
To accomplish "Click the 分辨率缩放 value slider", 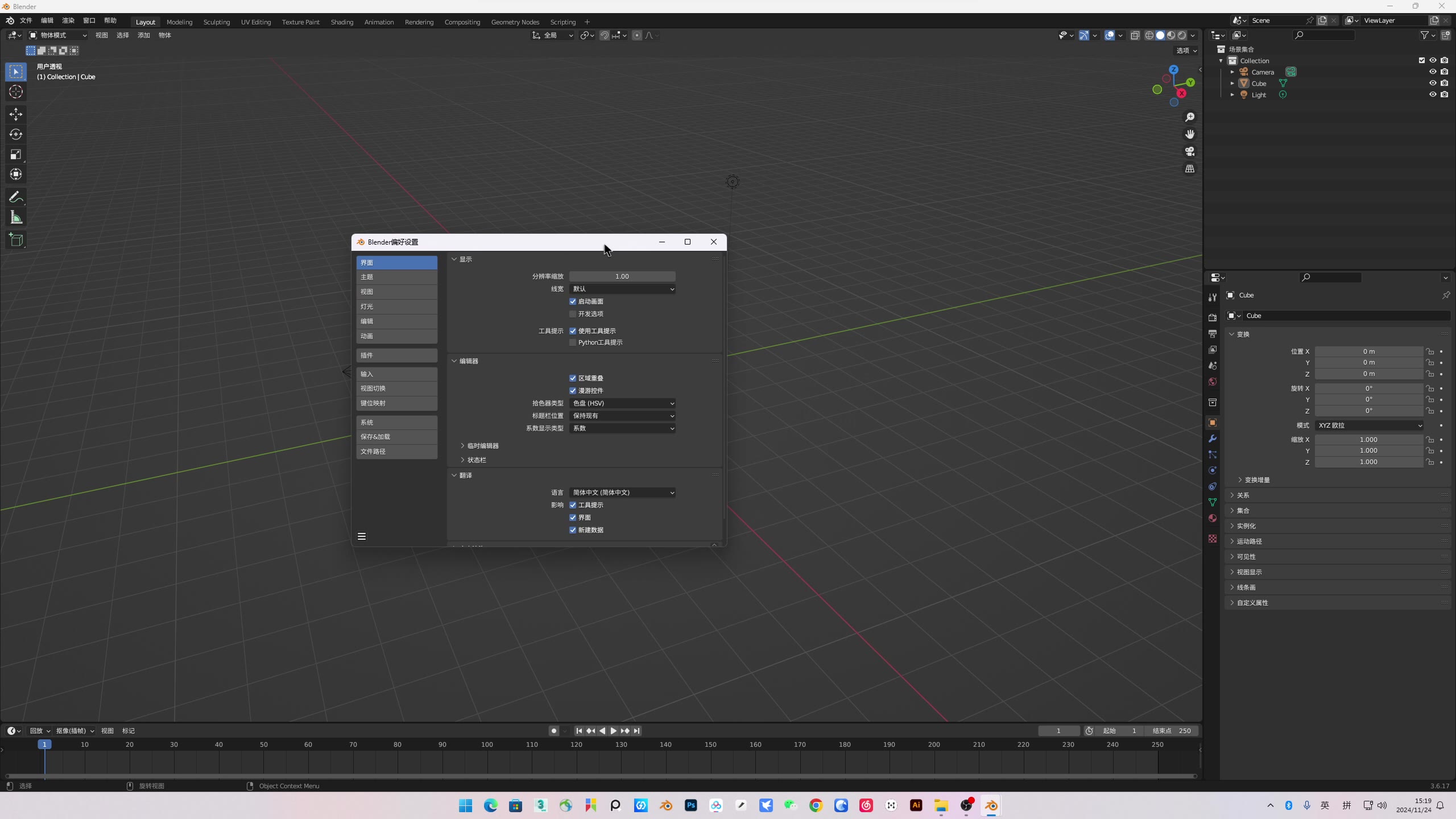I will coord(622,276).
